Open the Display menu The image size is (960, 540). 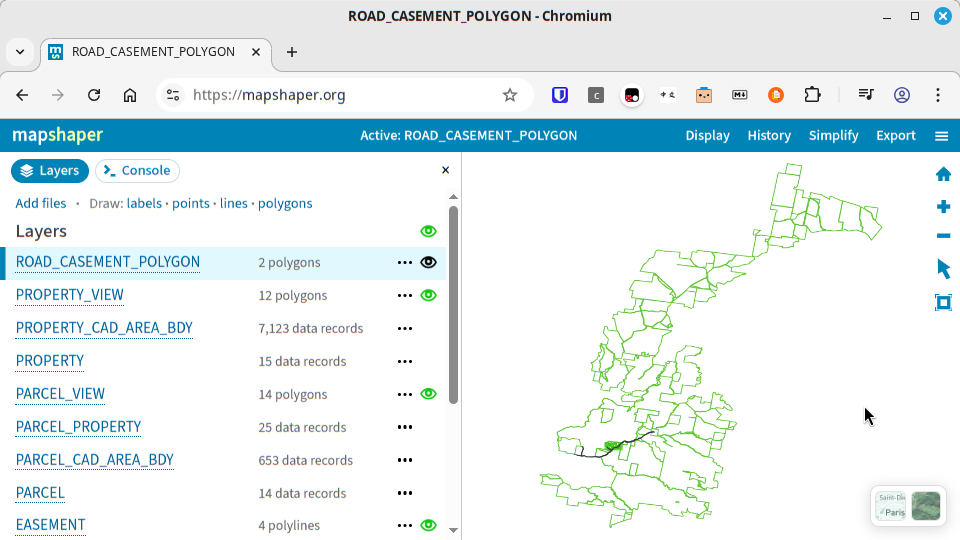pos(707,135)
